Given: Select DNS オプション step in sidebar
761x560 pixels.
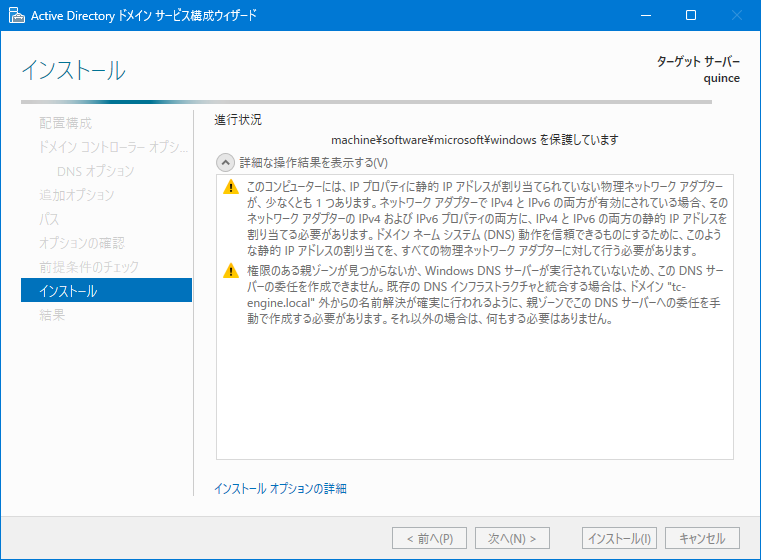Looking at the screenshot, I should point(96,171).
